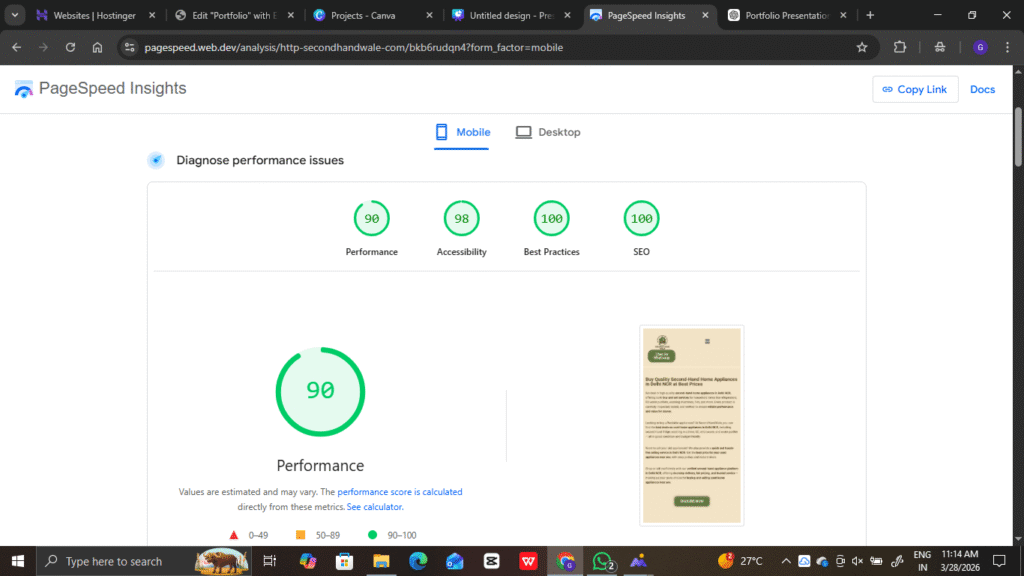Click the Copy Link button

tap(915, 89)
